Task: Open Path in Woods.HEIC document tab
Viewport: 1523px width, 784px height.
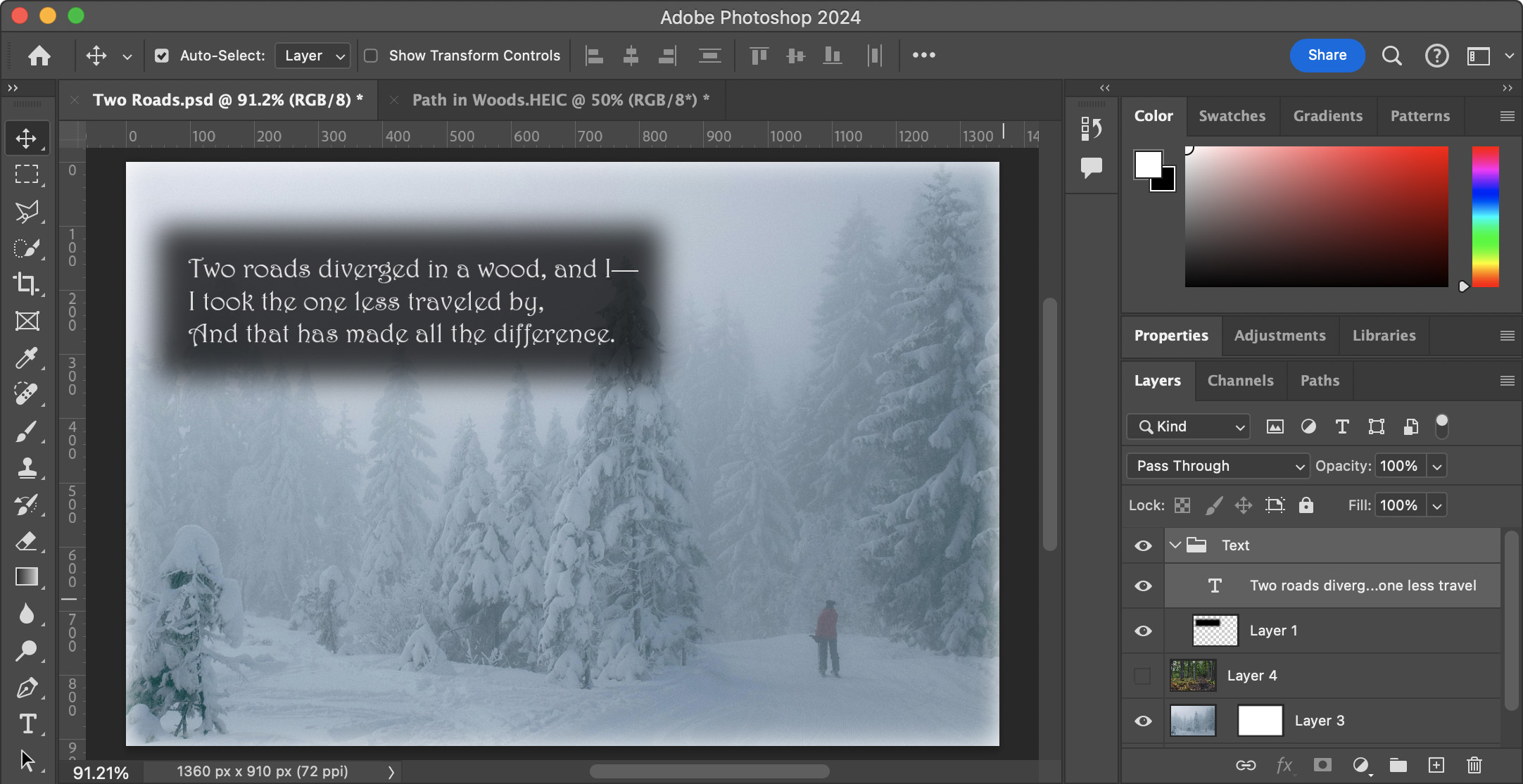Action: click(x=554, y=100)
